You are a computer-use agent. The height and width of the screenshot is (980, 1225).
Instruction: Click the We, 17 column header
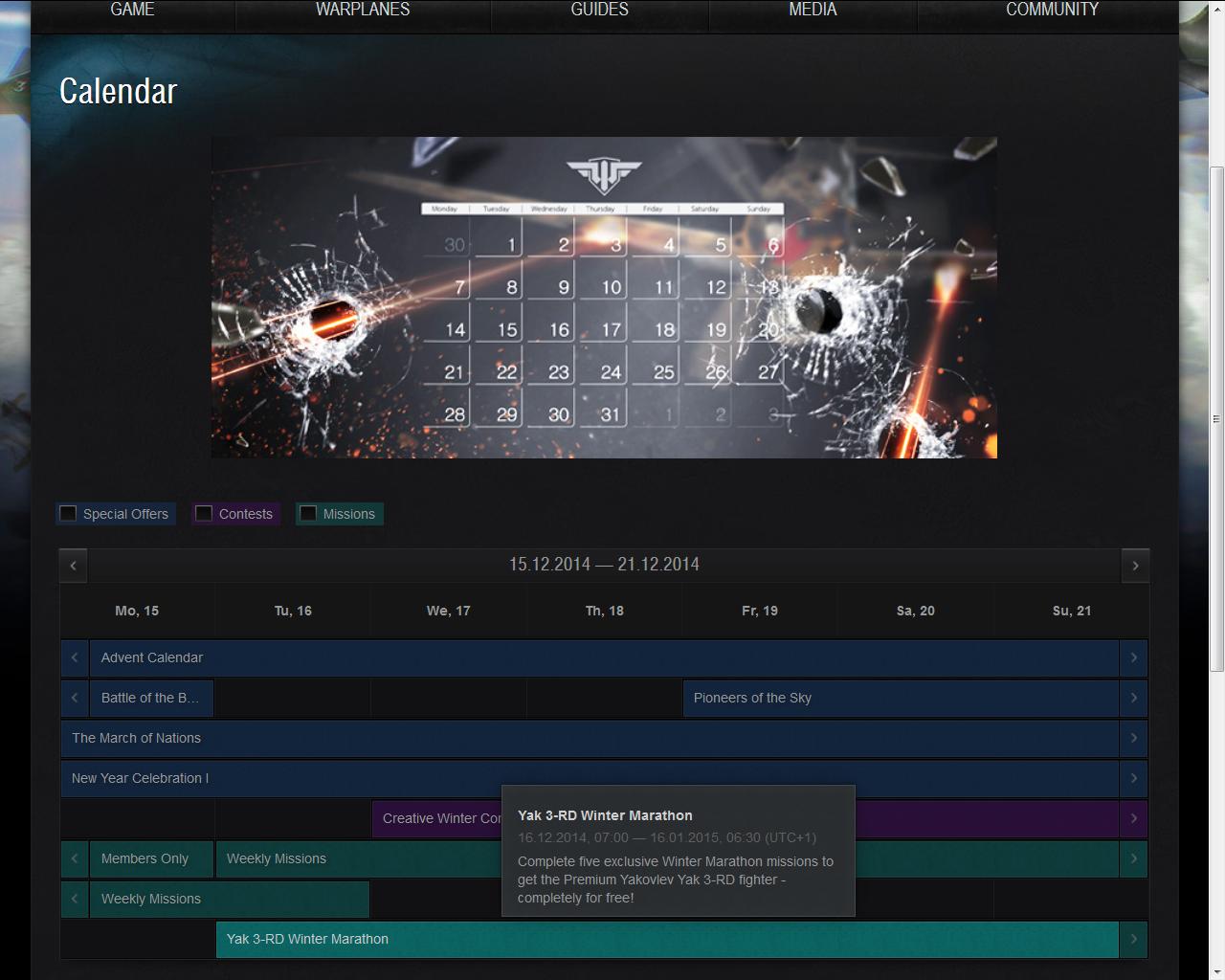click(x=449, y=611)
